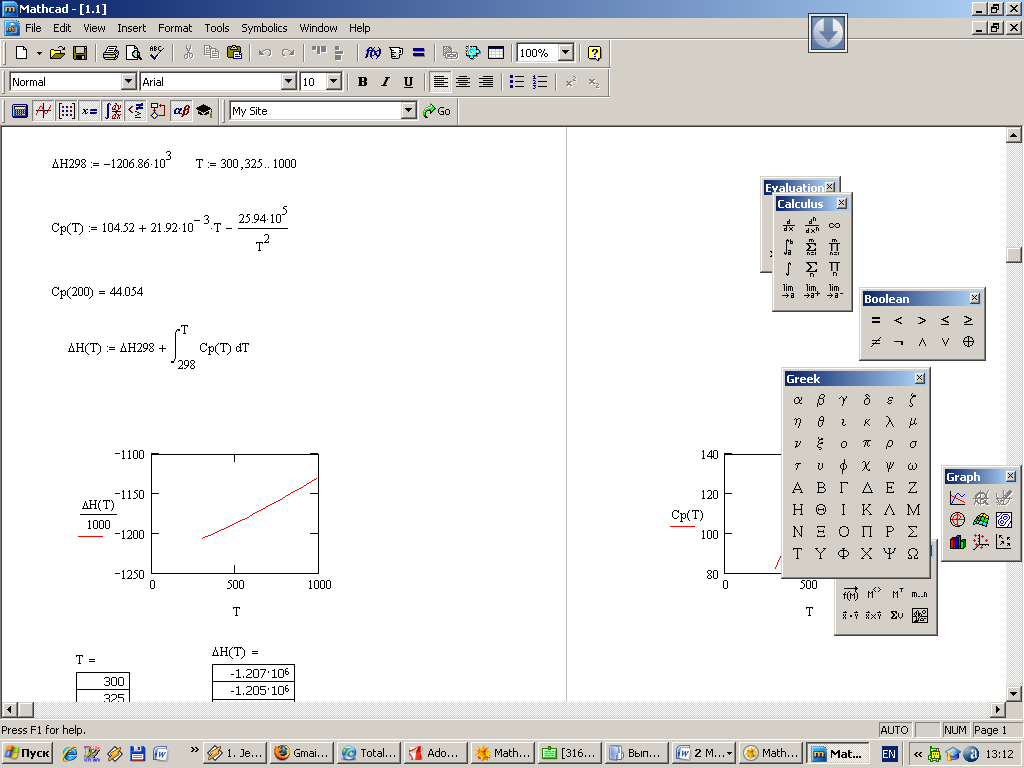1024x768 pixels.
Task: Click the X-Y Plot icon in Graph panel
Action: pos(957,498)
